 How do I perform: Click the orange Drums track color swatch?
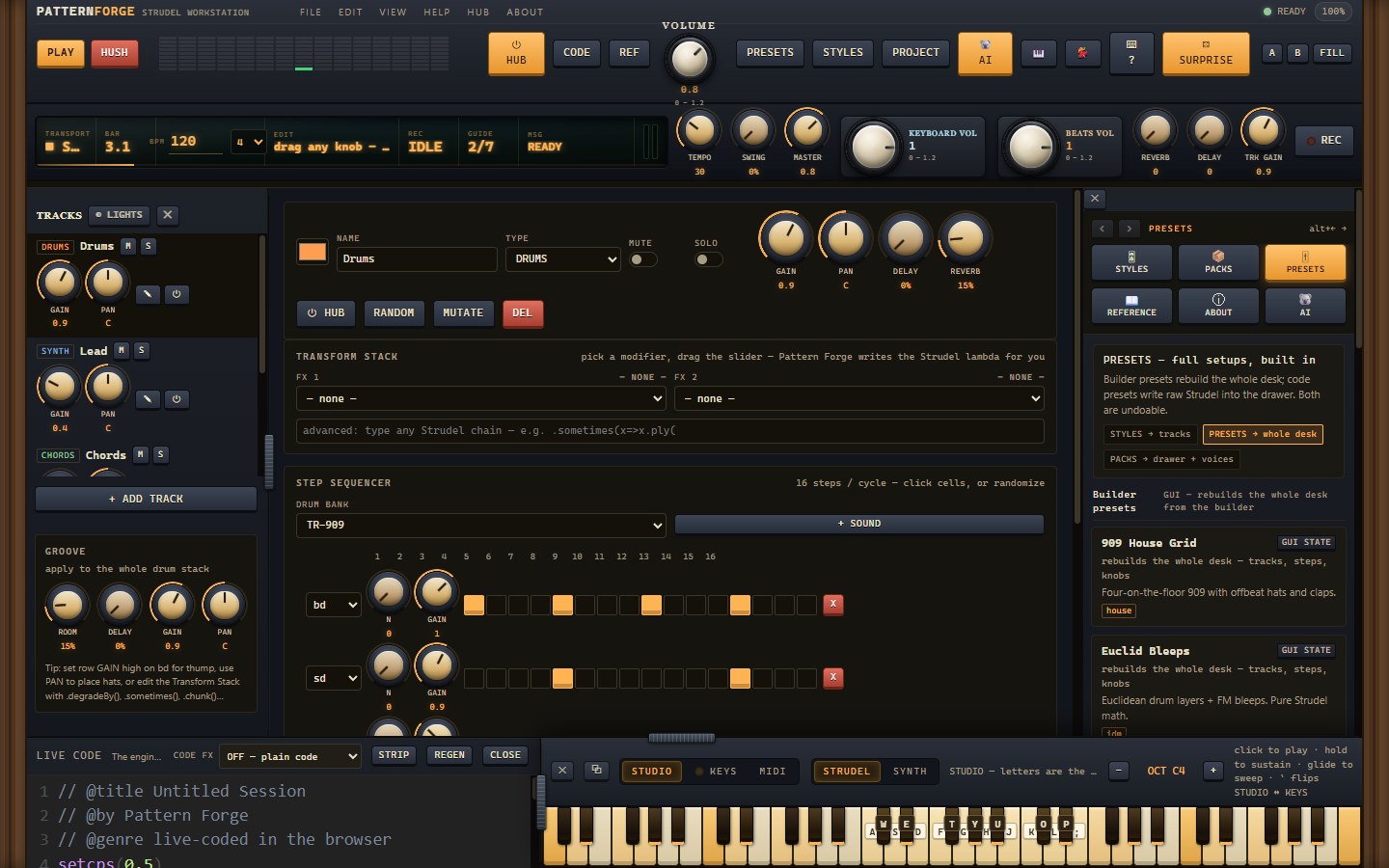pyautogui.click(x=313, y=252)
